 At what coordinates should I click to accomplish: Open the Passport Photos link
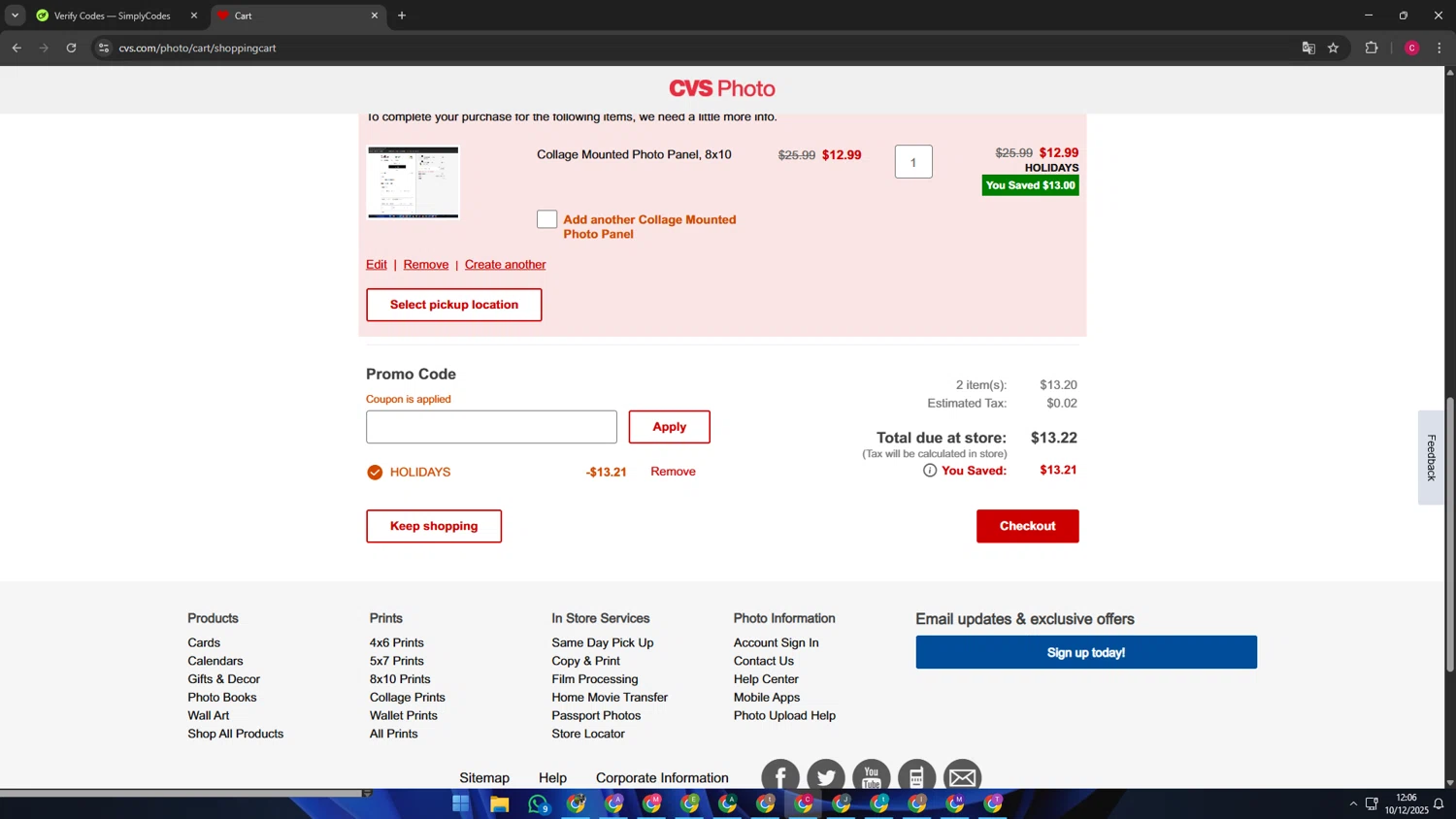pos(596,715)
